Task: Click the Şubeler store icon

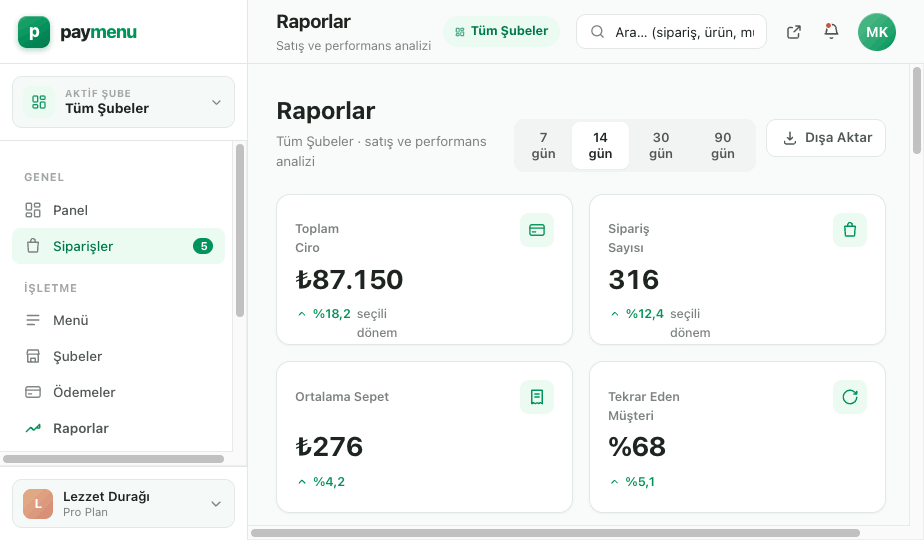Action: coord(33,356)
